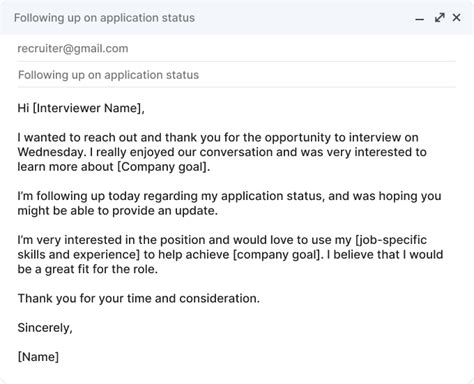
Task: Click the word Wednesday in body
Action: point(50,152)
